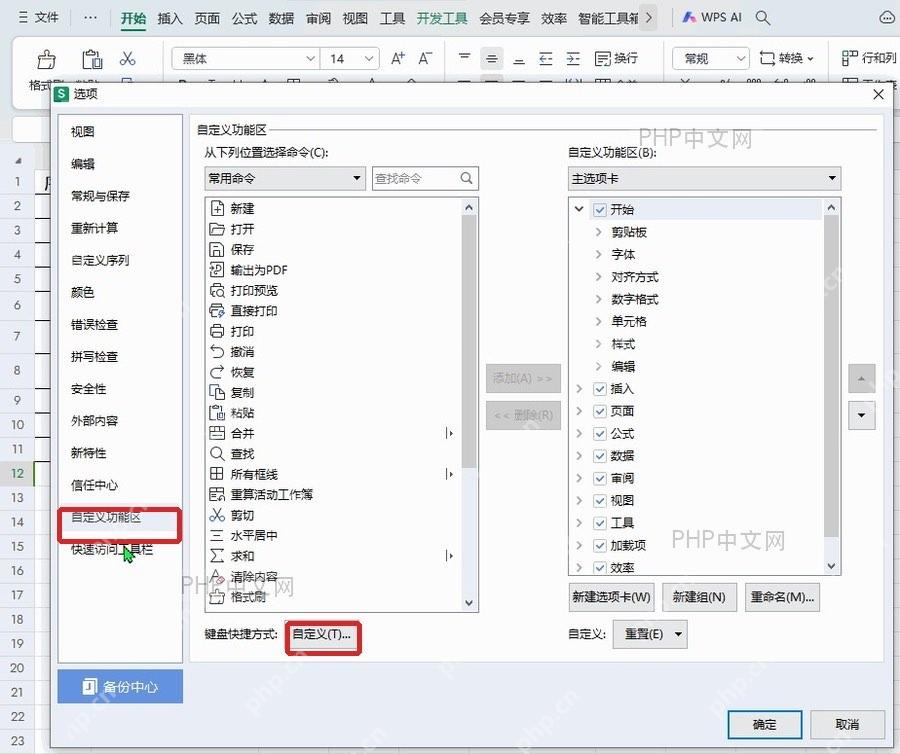Click the Cut (剪切) scissors icon in list
Viewport: 900px width, 754px height.
tap(217, 515)
